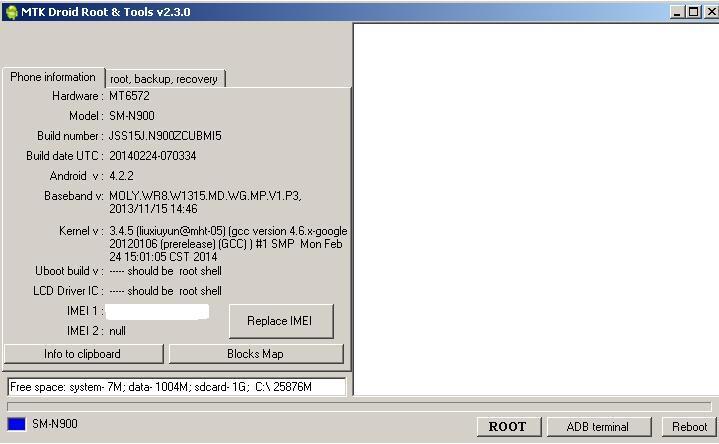This screenshot has width=719, height=444.
Task: Click the Android app icon in title bar
Action: pyautogui.click(x=11, y=12)
